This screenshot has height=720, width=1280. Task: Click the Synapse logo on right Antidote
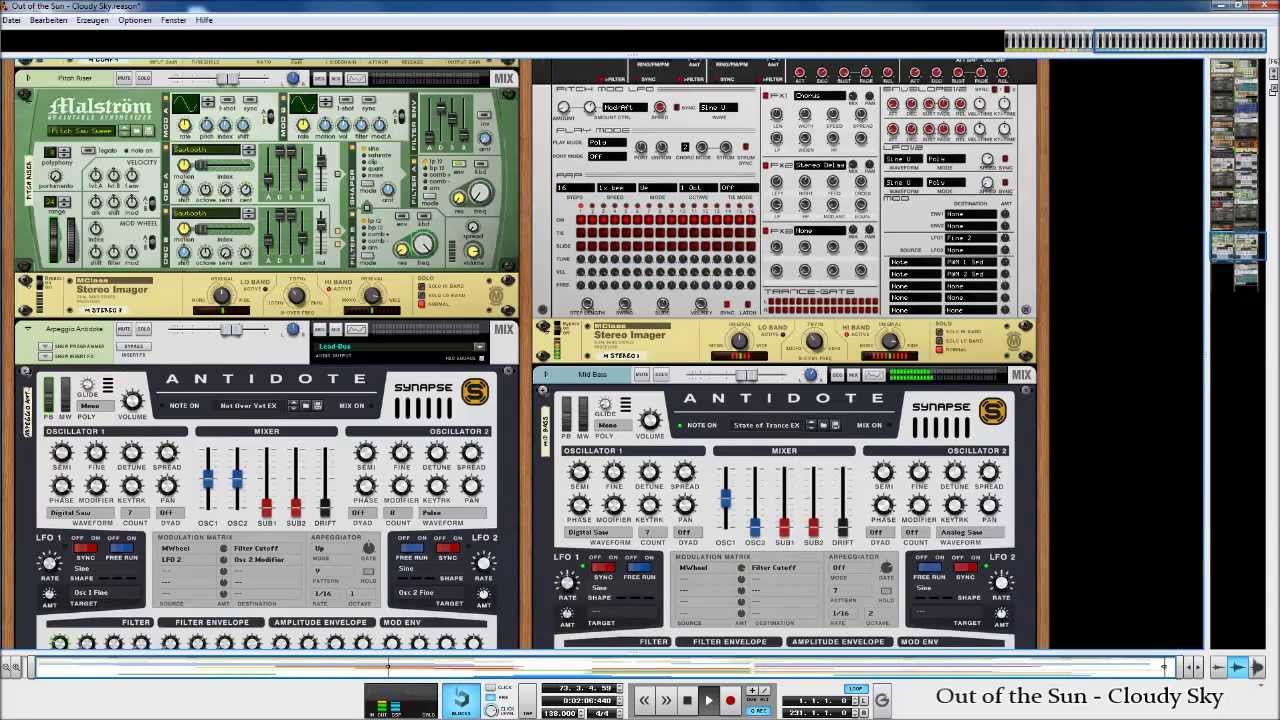tap(992, 412)
